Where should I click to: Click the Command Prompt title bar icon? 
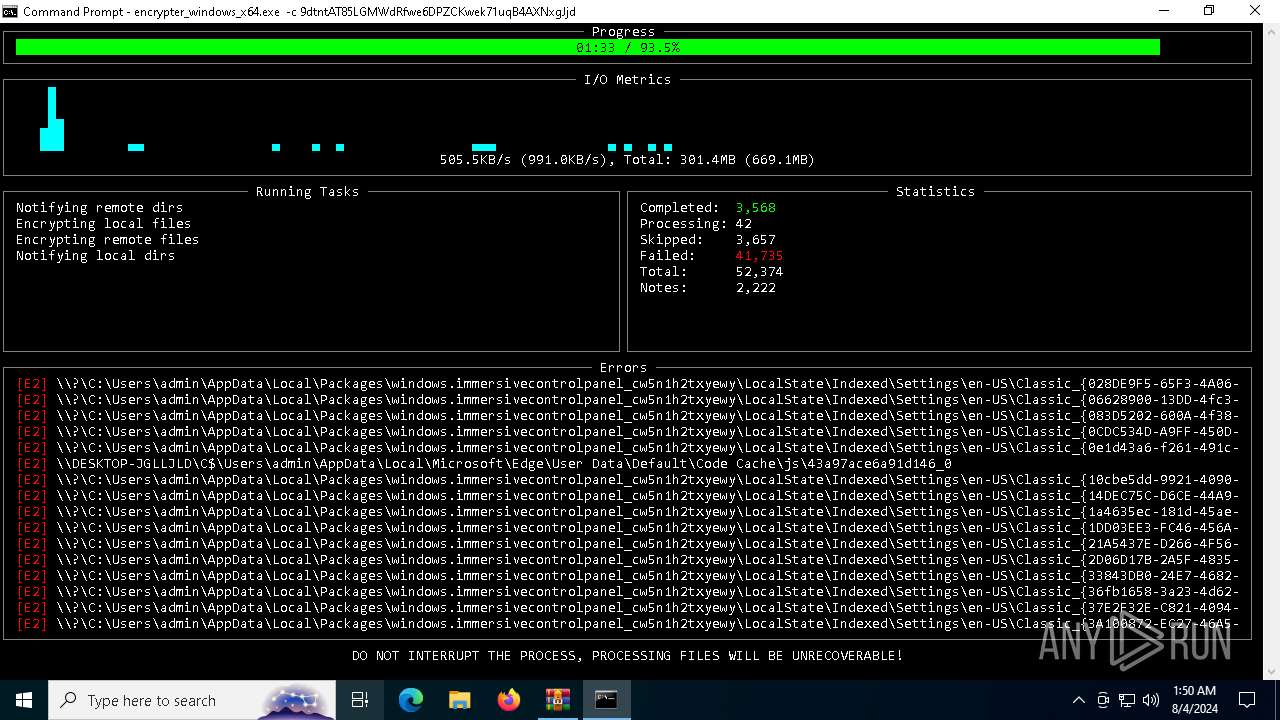[10, 11]
